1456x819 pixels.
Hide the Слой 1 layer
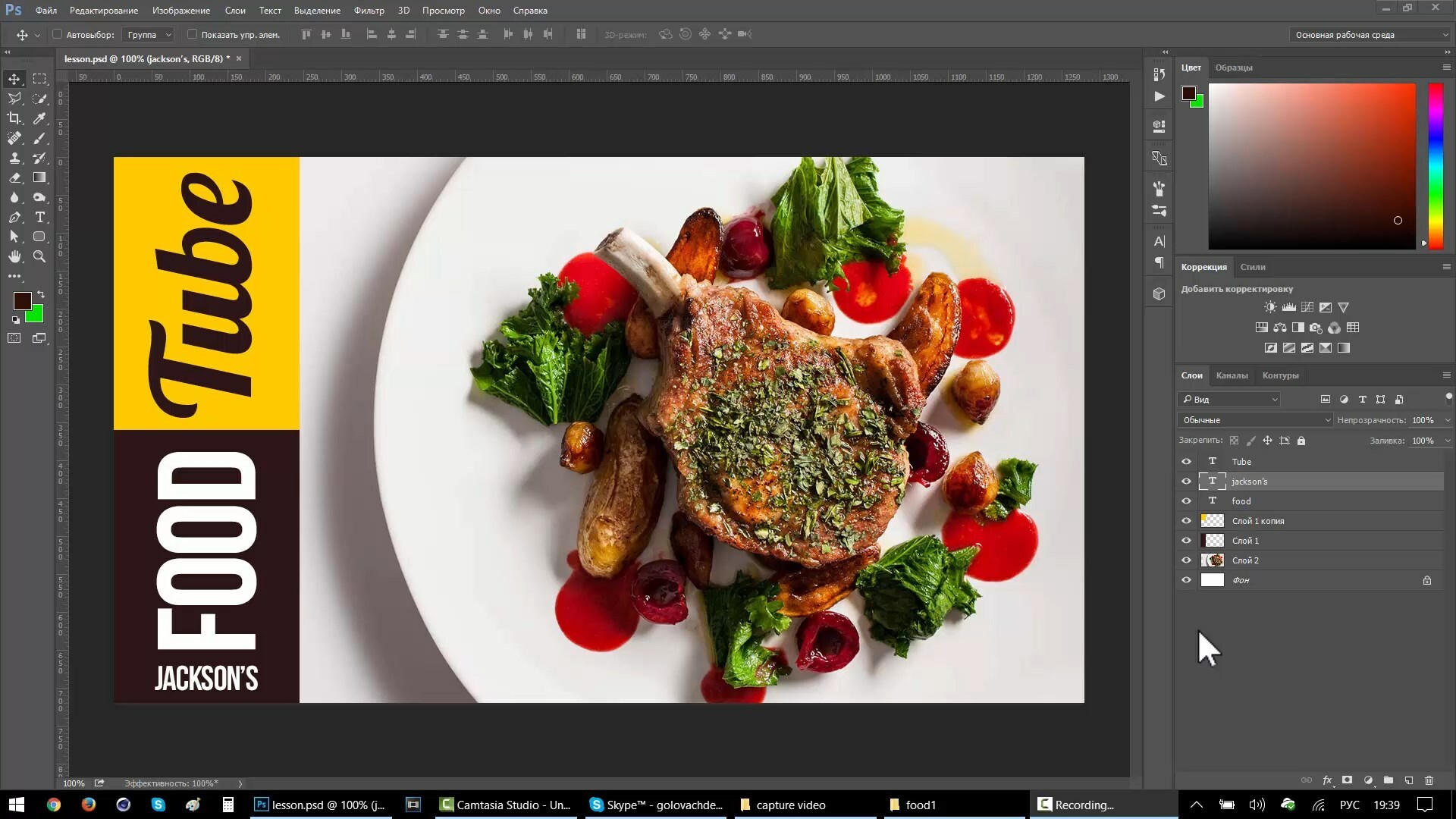pyautogui.click(x=1187, y=540)
